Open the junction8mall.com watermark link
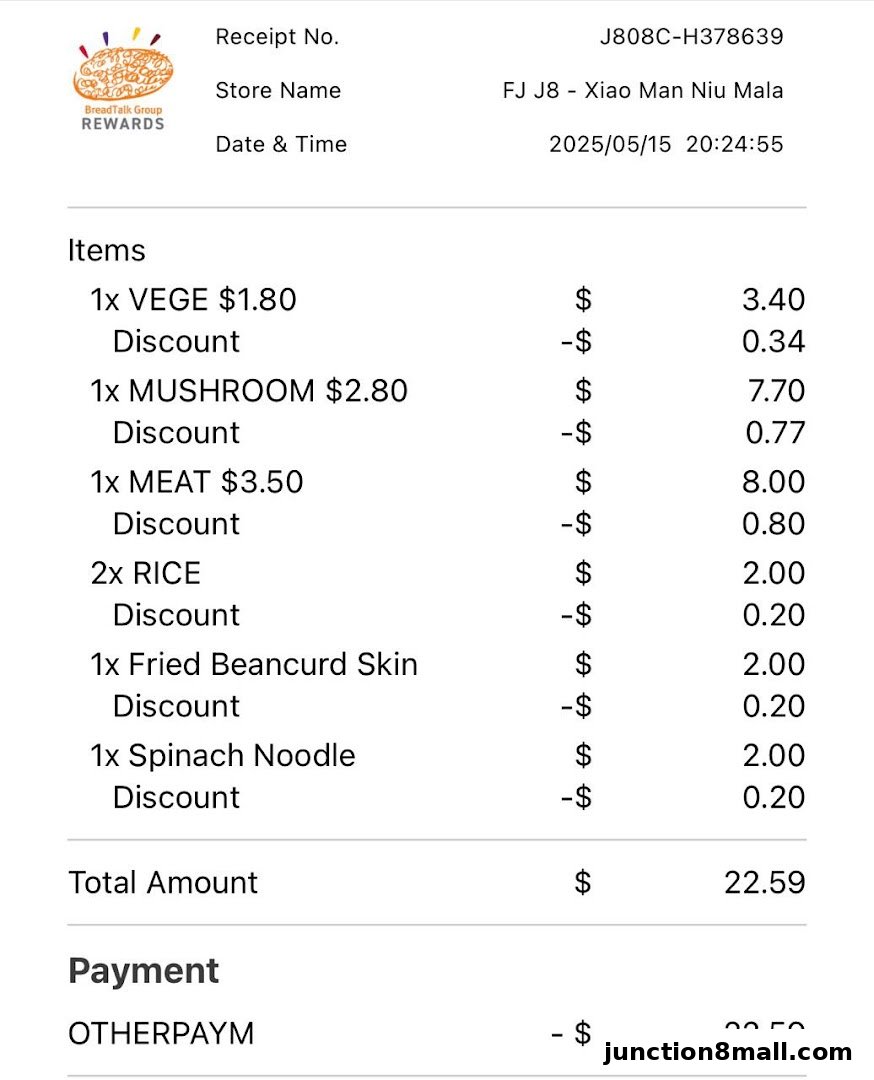 (727, 1052)
